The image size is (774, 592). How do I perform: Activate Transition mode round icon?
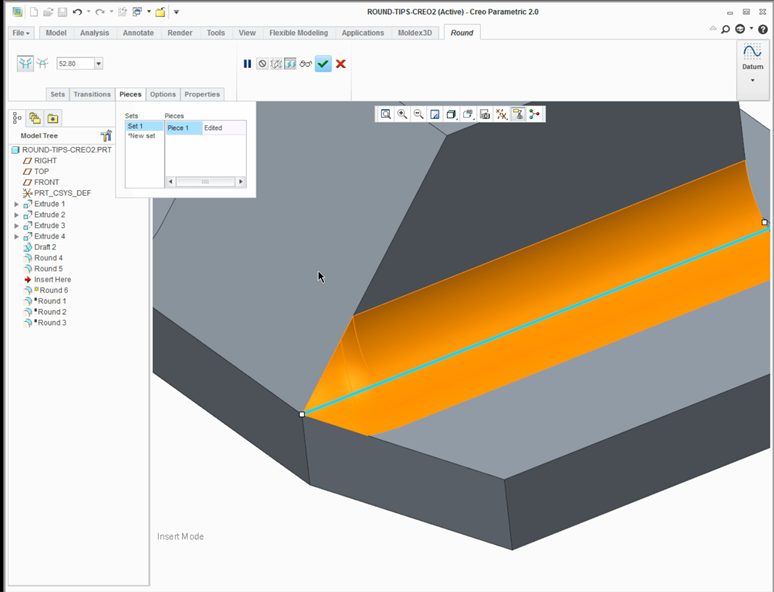coord(43,63)
